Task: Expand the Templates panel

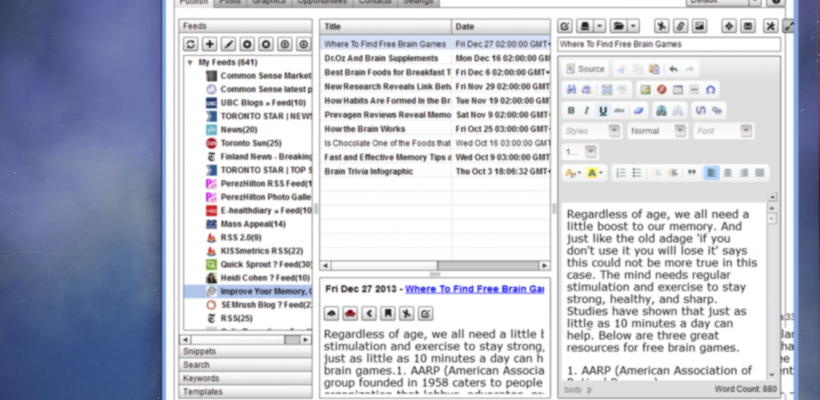Action: 245,392
